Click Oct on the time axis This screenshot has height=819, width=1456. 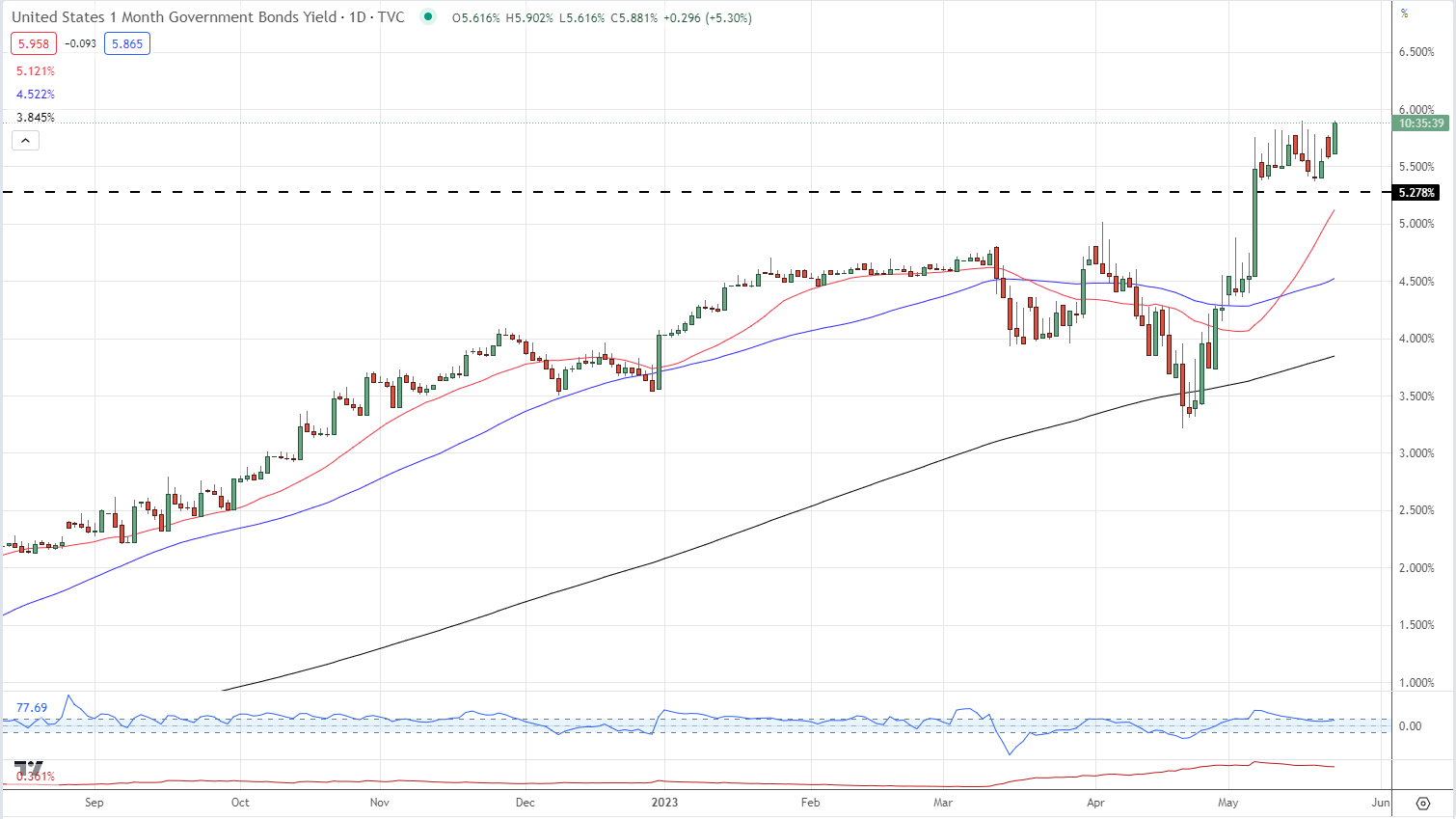tap(240, 803)
